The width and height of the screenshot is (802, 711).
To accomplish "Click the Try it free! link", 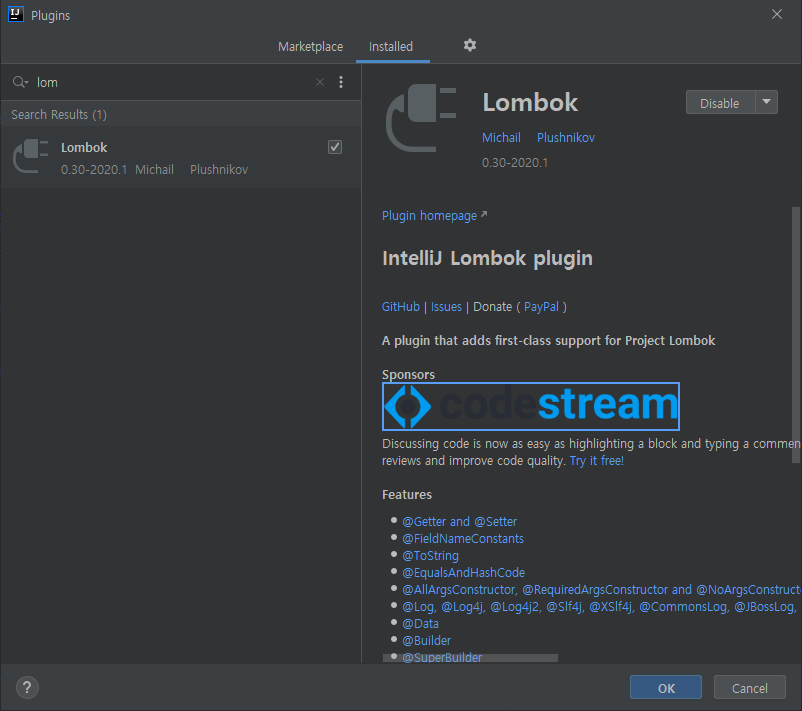I will [x=596, y=460].
